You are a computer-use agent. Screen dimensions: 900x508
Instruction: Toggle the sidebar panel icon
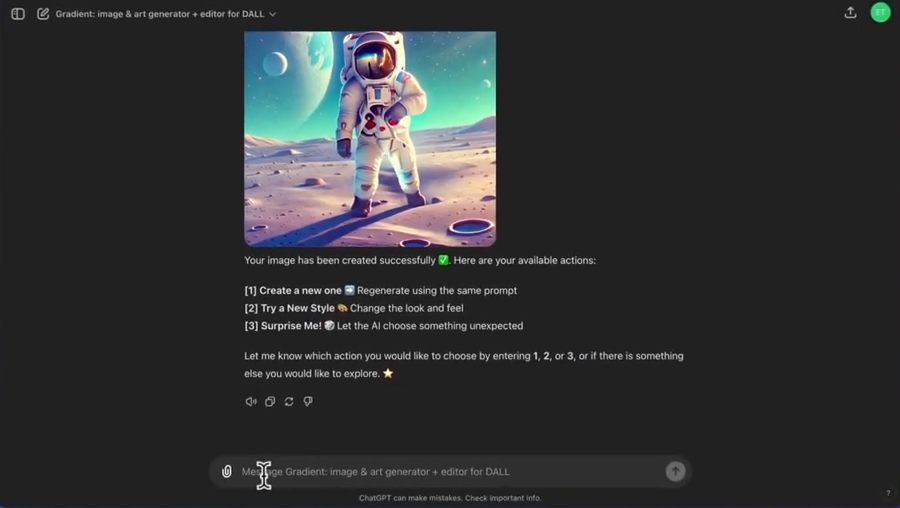click(x=18, y=14)
